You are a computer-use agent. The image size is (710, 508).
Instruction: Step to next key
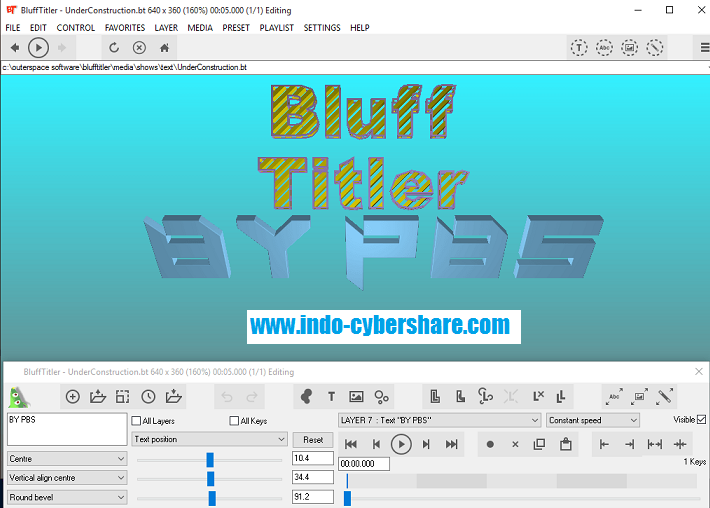[426, 444]
